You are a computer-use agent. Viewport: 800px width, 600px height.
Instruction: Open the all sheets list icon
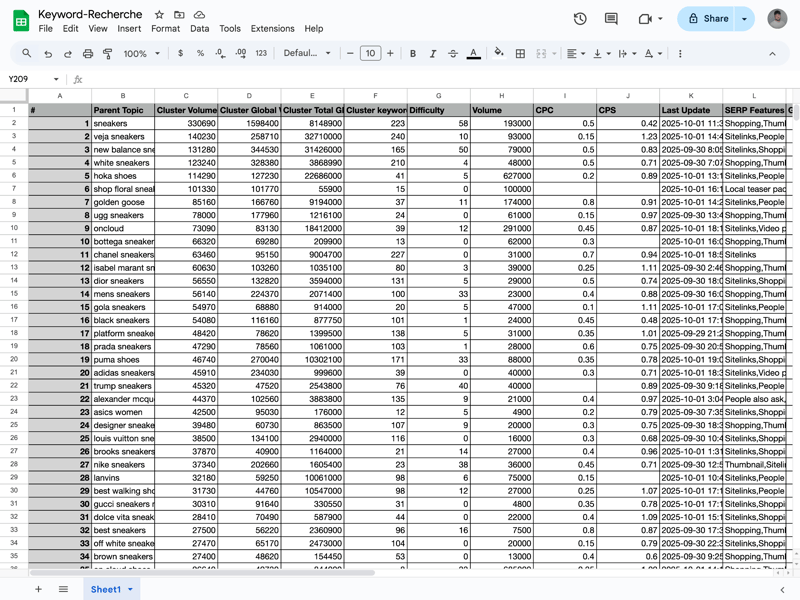pyautogui.click(x=63, y=589)
